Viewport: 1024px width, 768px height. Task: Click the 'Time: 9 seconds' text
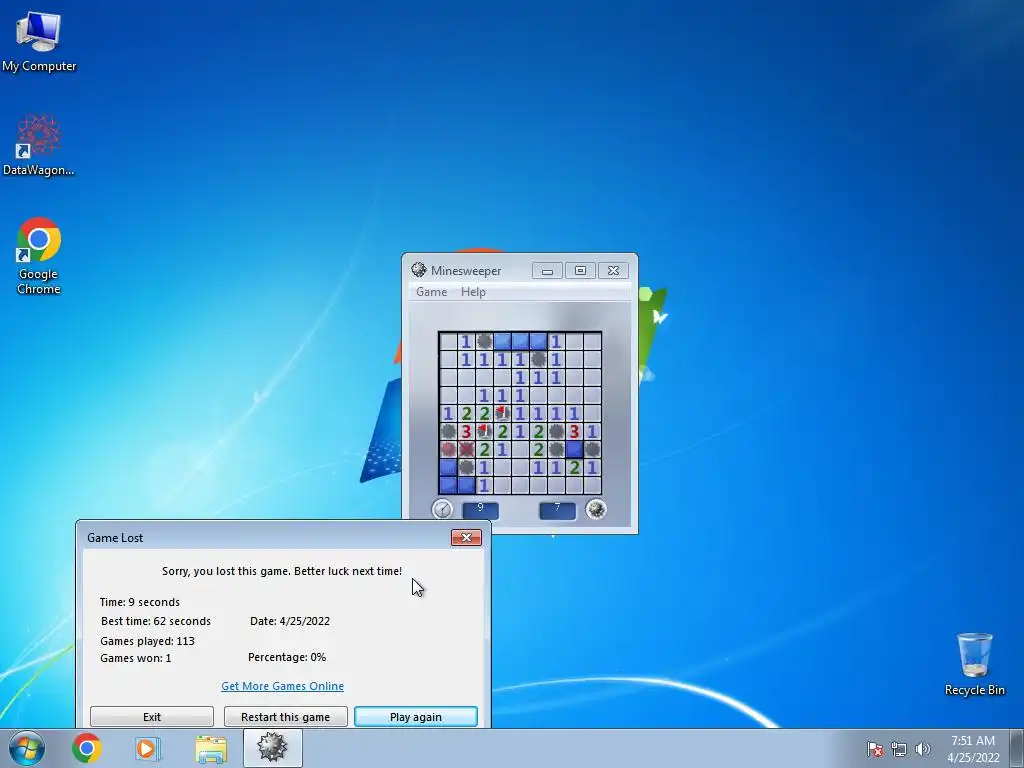140,602
